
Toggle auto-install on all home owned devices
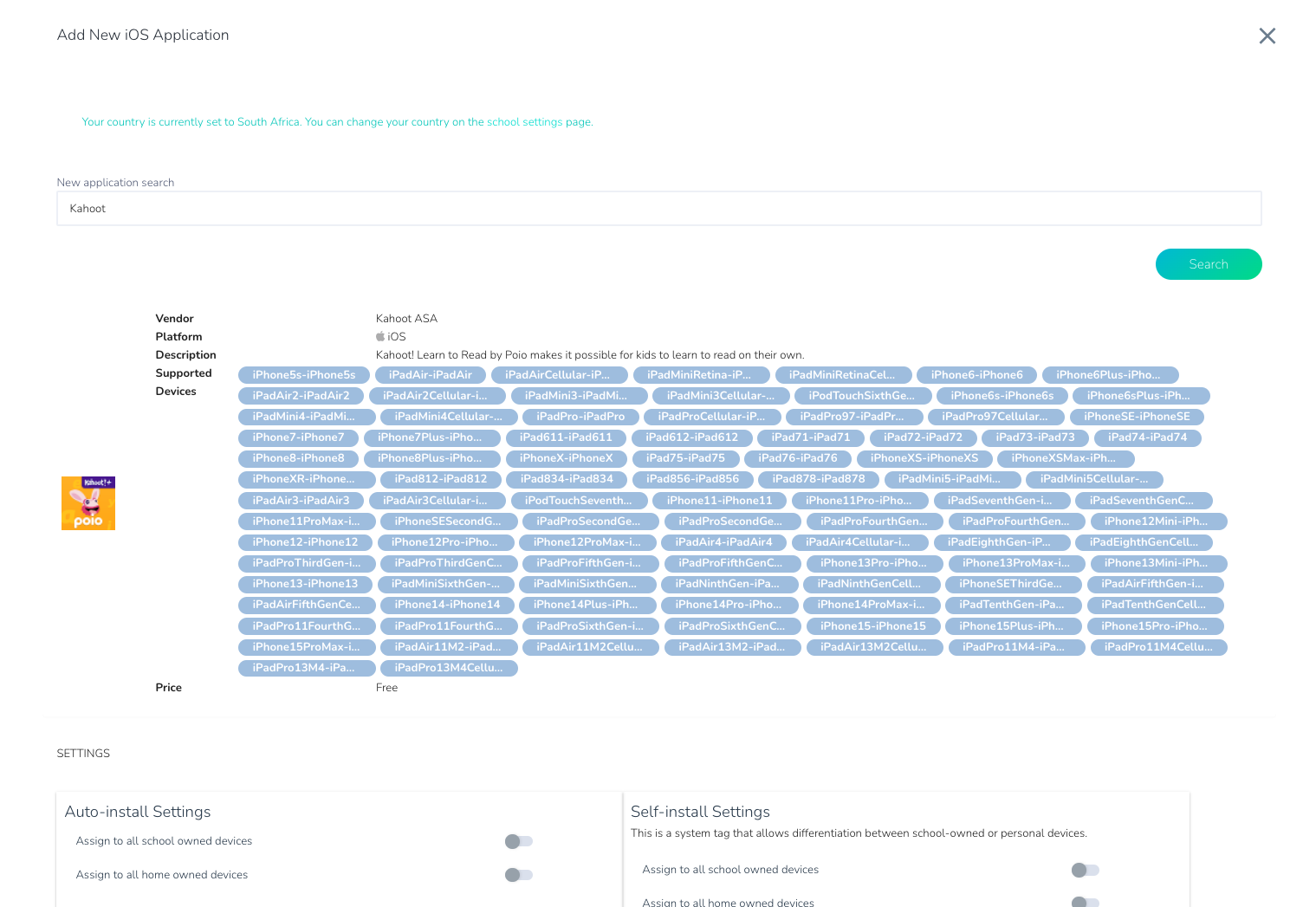click(518, 875)
